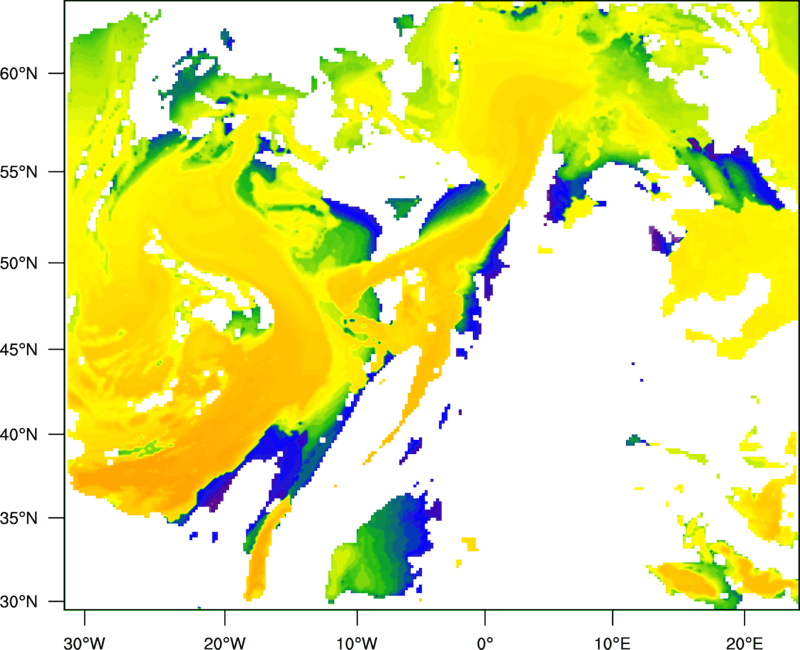Click the 0° longitude label
The height and width of the screenshot is (650, 800).
click(x=485, y=643)
